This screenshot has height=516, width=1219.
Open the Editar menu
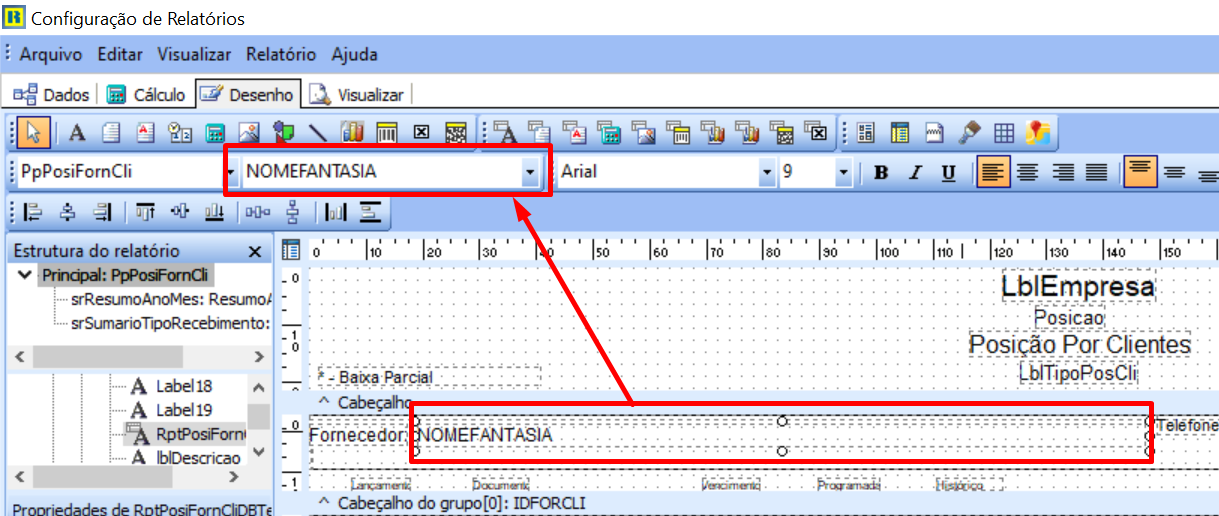pyautogui.click(x=120, y=54)
